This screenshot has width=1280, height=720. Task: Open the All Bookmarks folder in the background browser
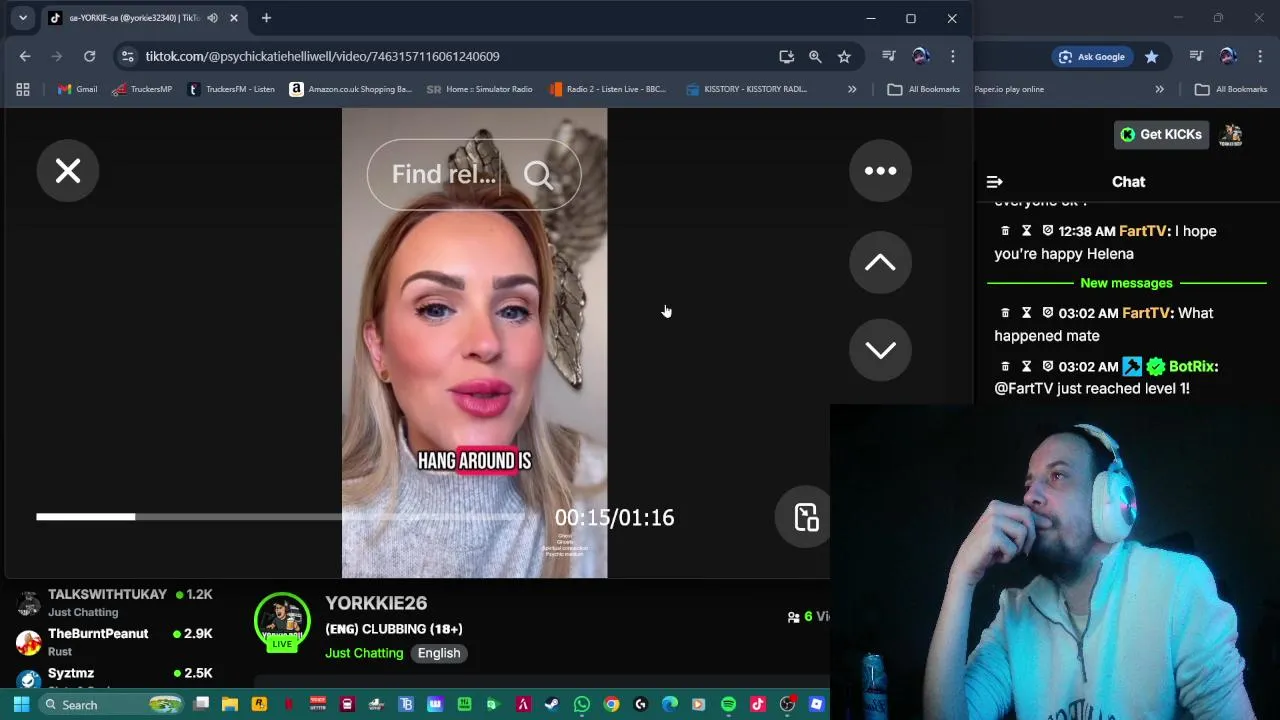tap(1231, 89)
